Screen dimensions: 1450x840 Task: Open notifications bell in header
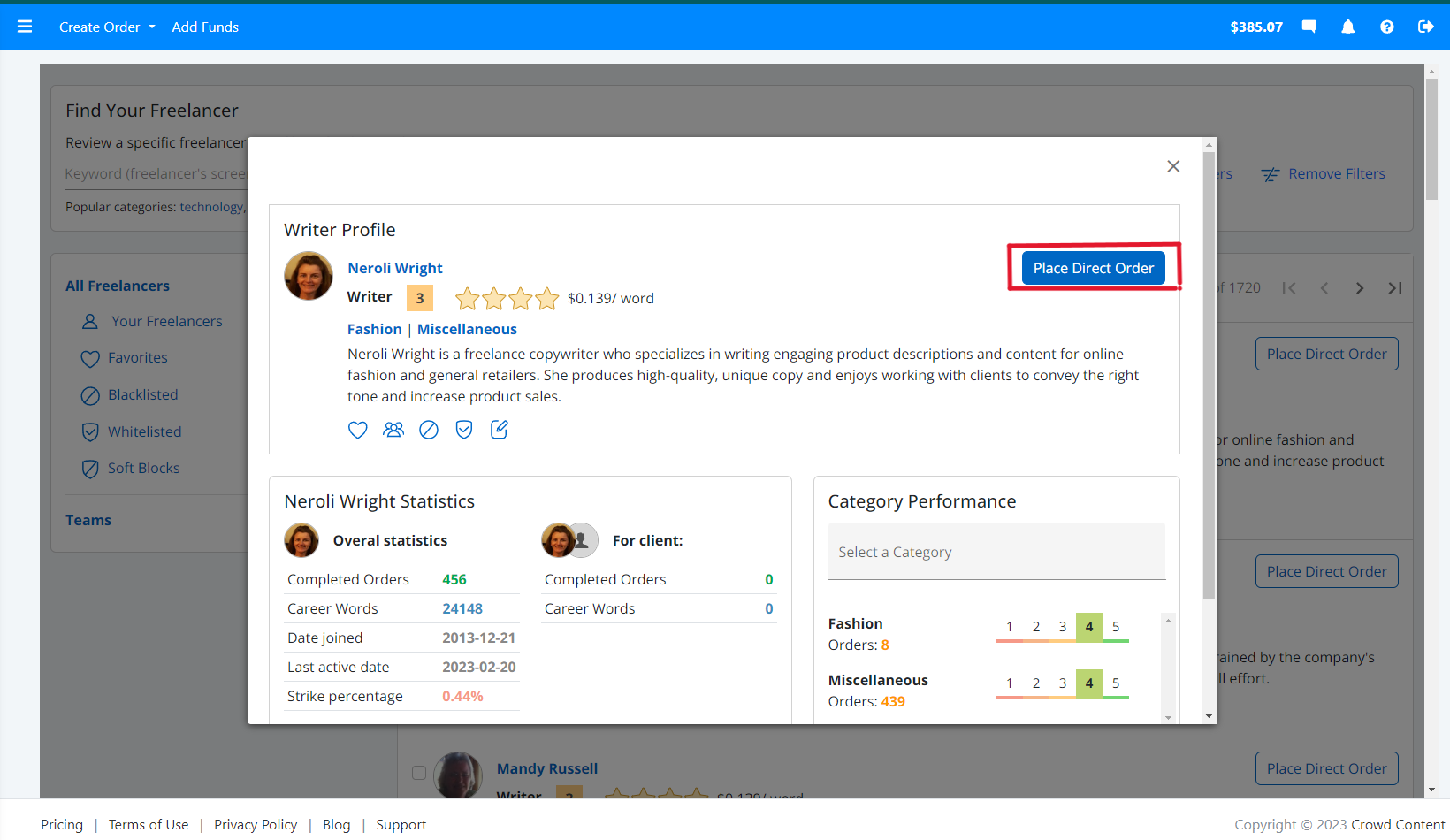(x=1347, y=27)
